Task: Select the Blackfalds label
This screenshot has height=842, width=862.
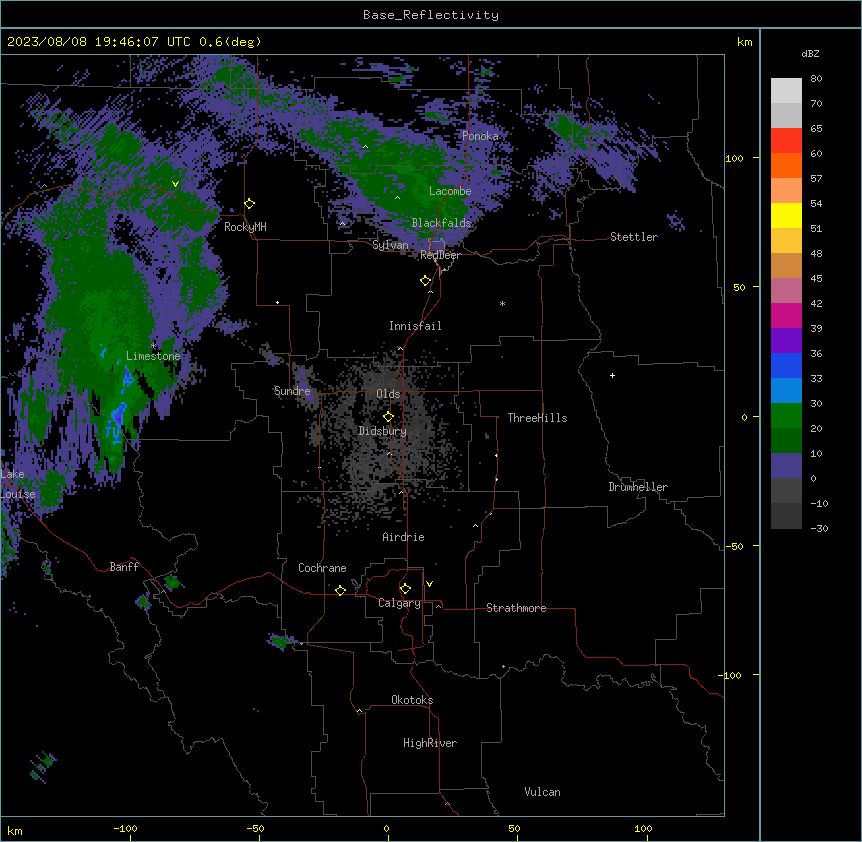Action: click(441, 223)
